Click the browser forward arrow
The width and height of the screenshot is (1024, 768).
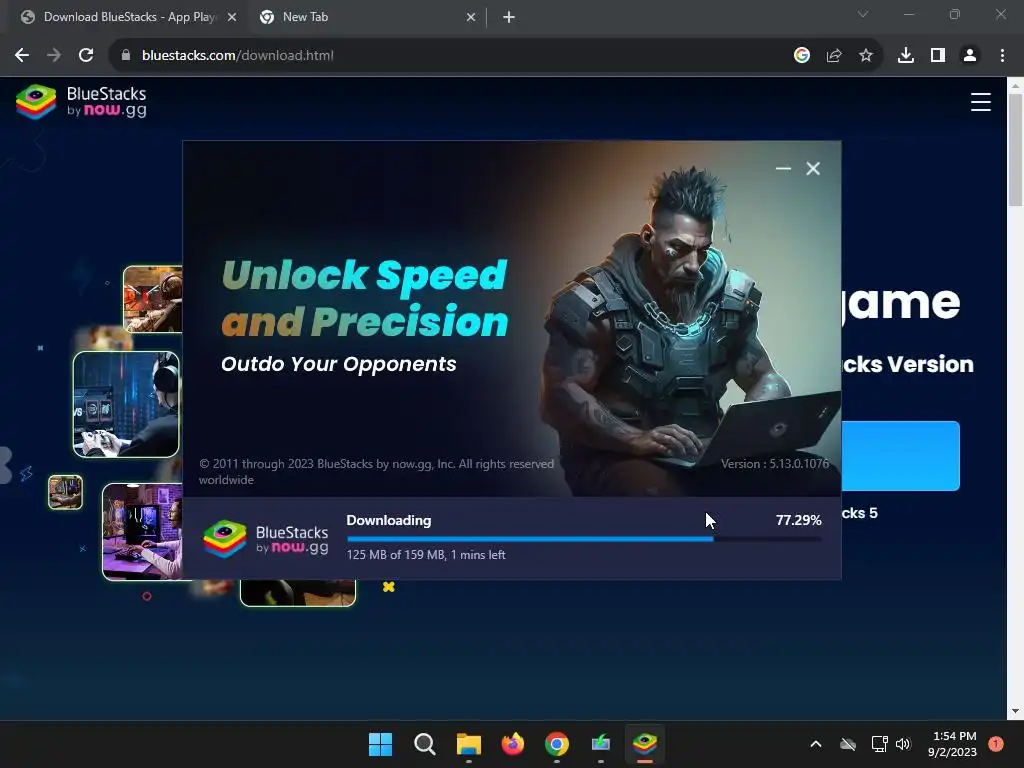54,56
